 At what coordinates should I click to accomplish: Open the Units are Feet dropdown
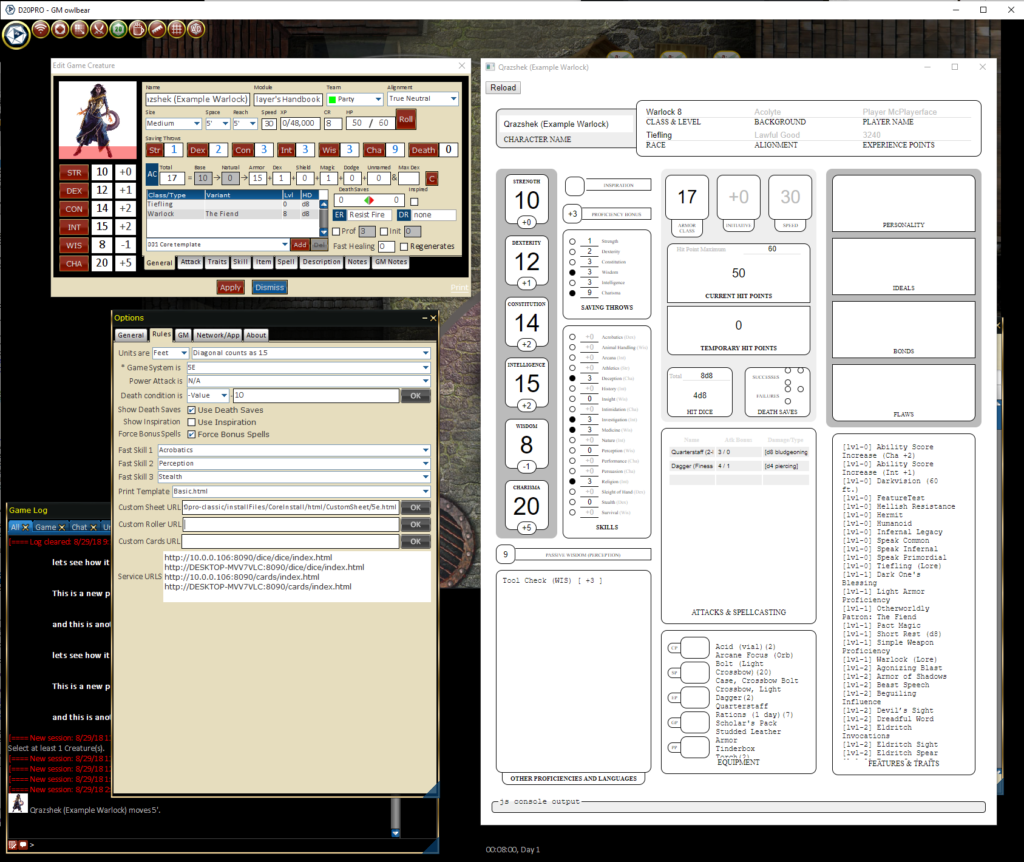pos(170,353)
